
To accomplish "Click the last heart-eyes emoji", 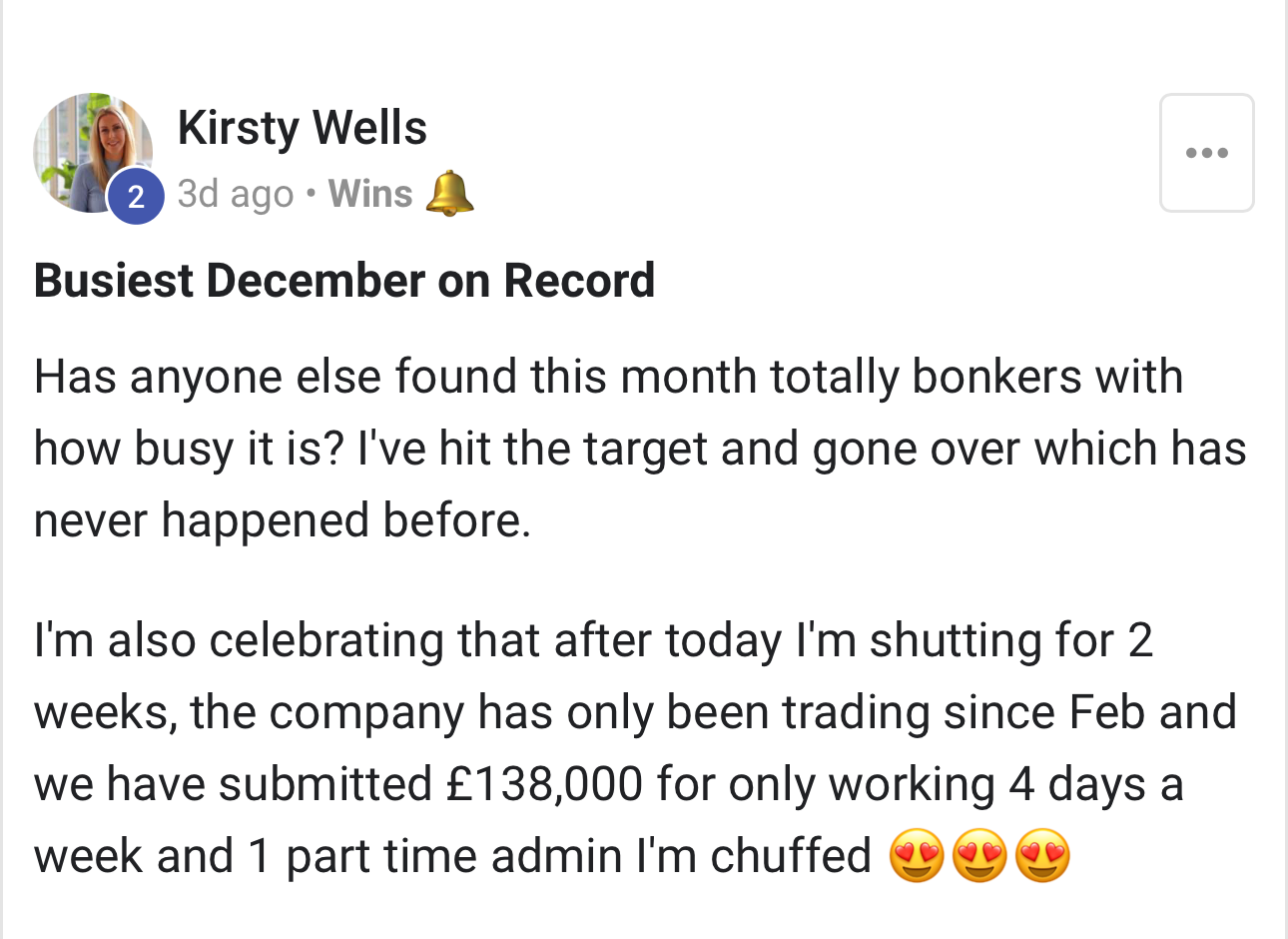I will click(1042, 857).
